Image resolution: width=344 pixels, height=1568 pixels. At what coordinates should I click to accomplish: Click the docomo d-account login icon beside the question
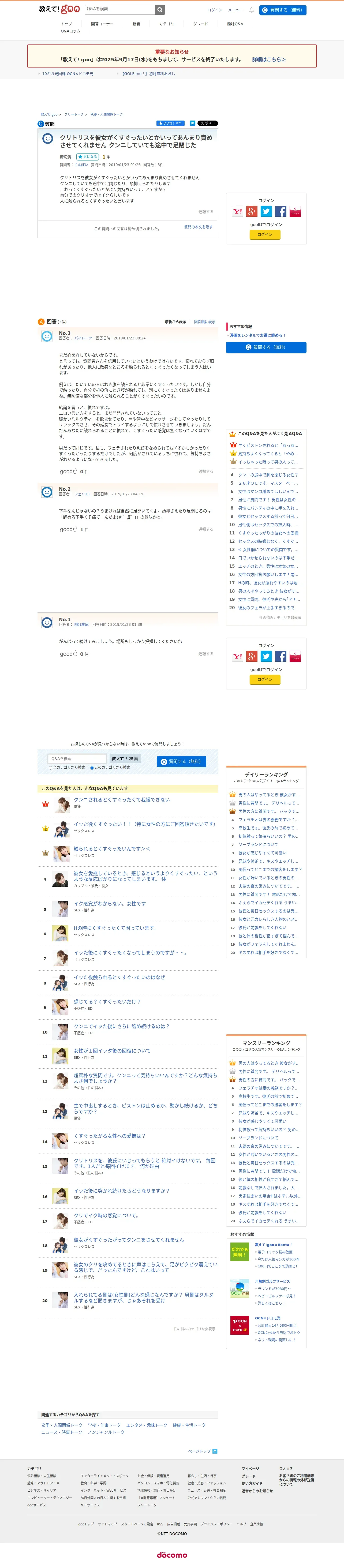pyautogui.click(x=295, y=211)
